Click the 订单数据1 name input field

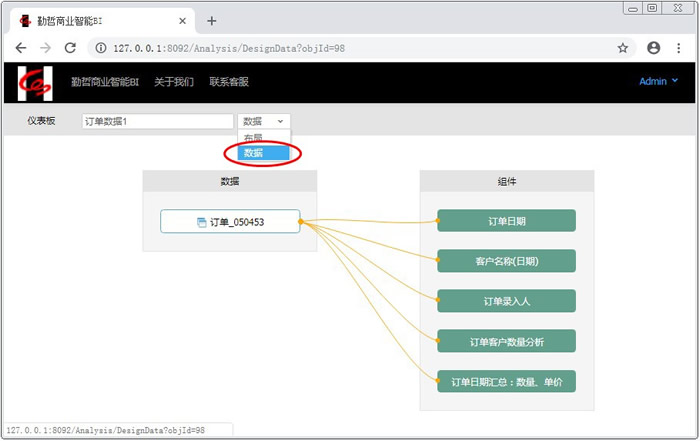(x=156, y=121)
